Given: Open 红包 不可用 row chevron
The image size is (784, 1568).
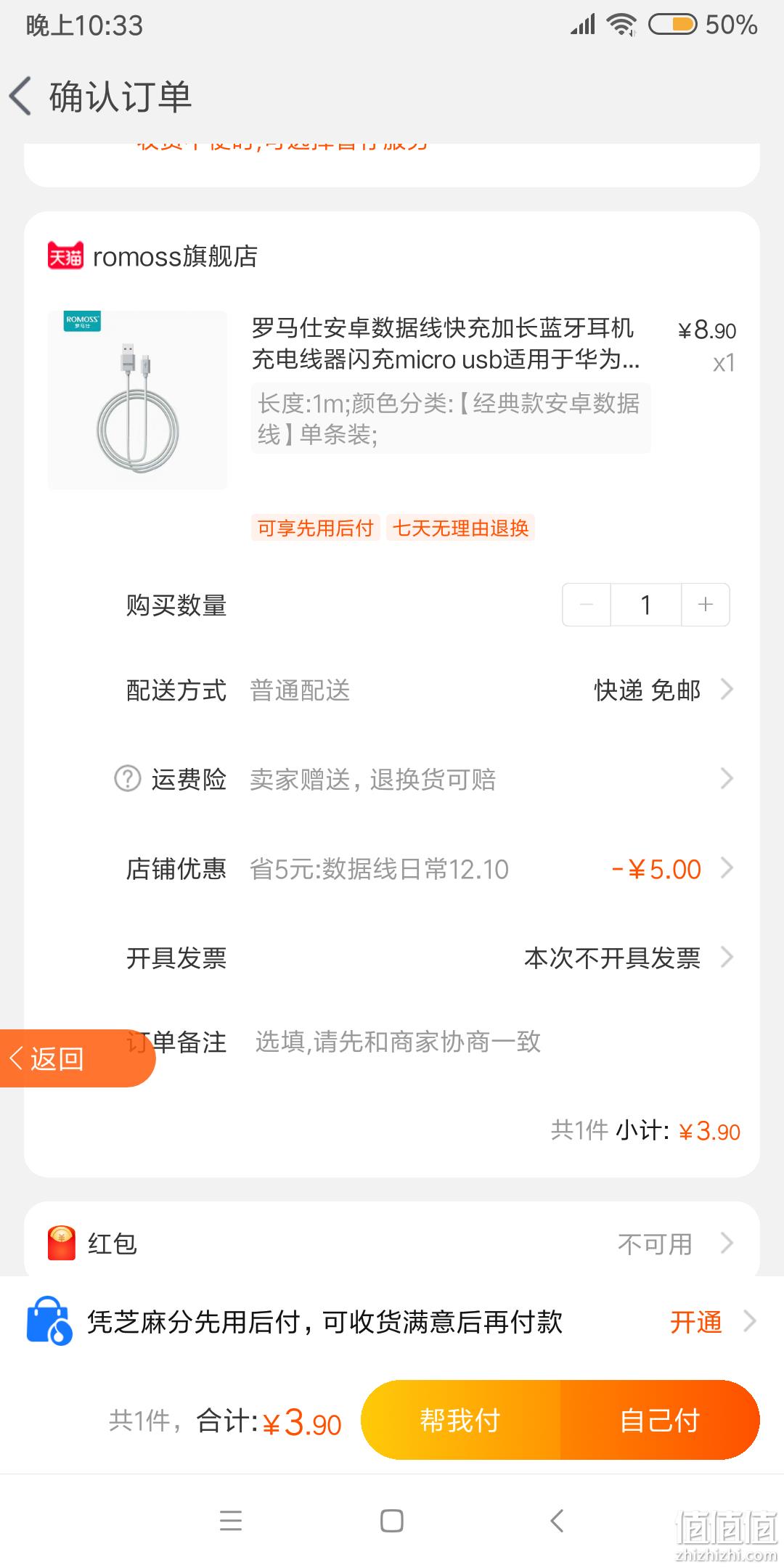Looking at the screenshot, I should [727, 1243].
